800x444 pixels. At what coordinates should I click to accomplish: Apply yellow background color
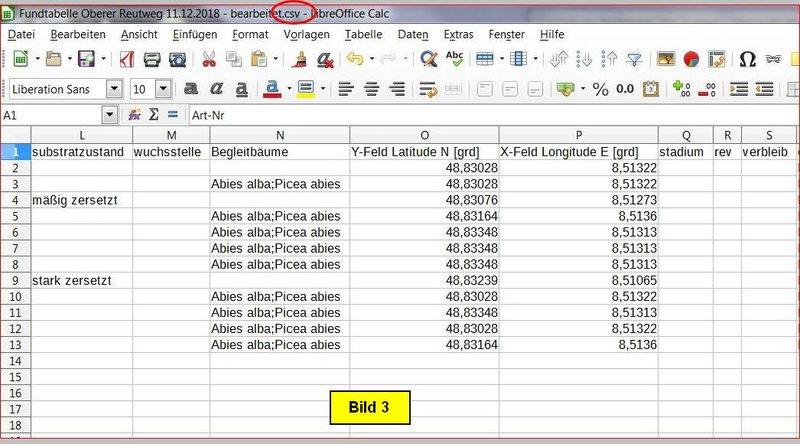[306, 89]
